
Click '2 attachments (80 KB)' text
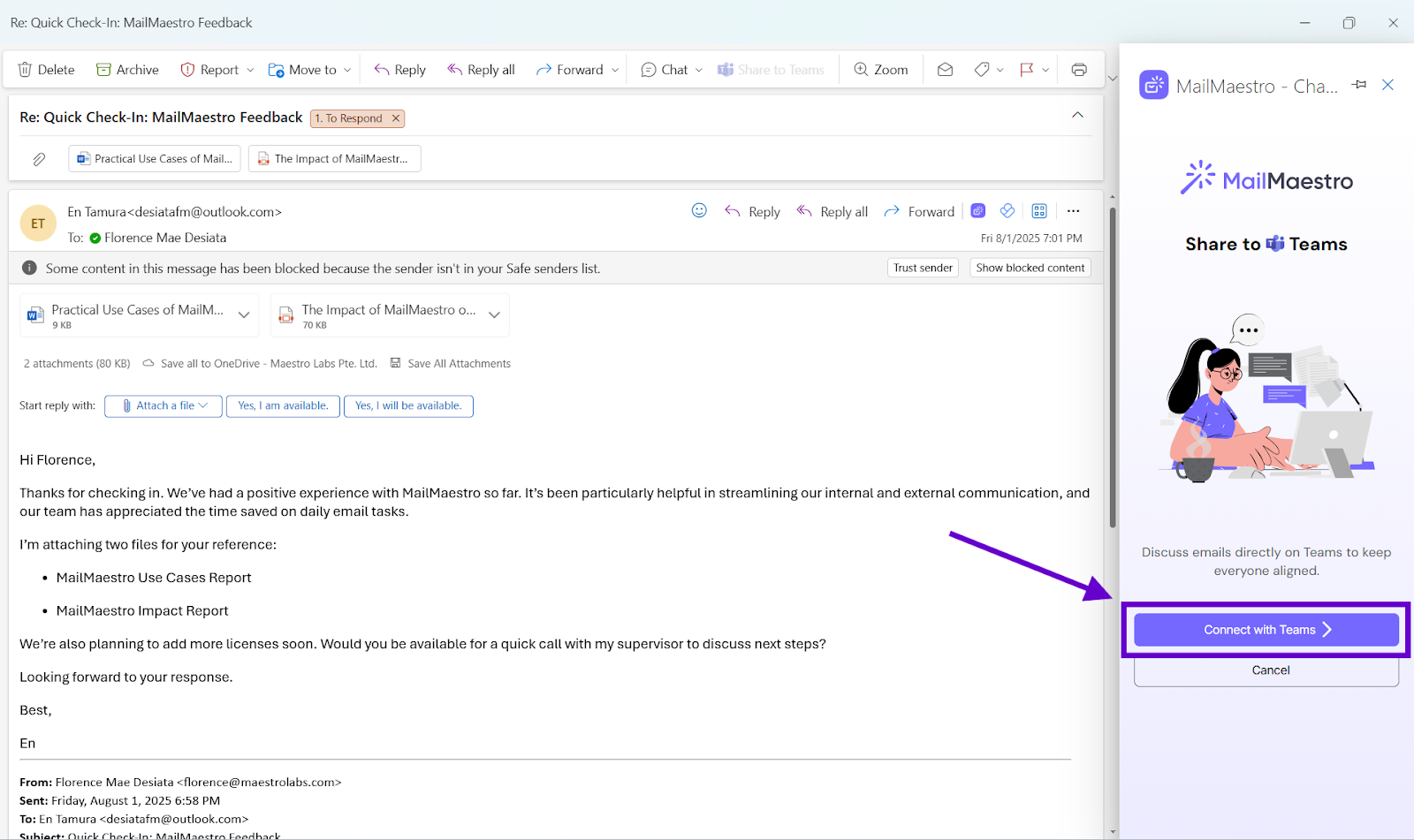77,363
